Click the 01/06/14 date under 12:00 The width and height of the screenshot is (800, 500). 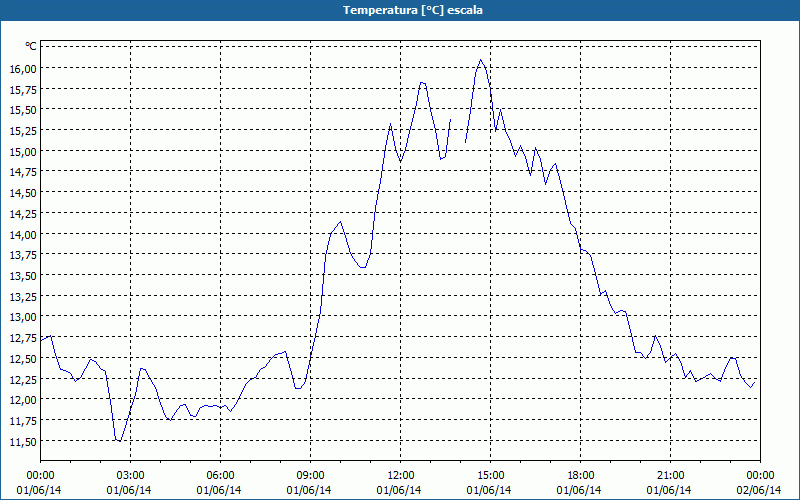[399, 490]
